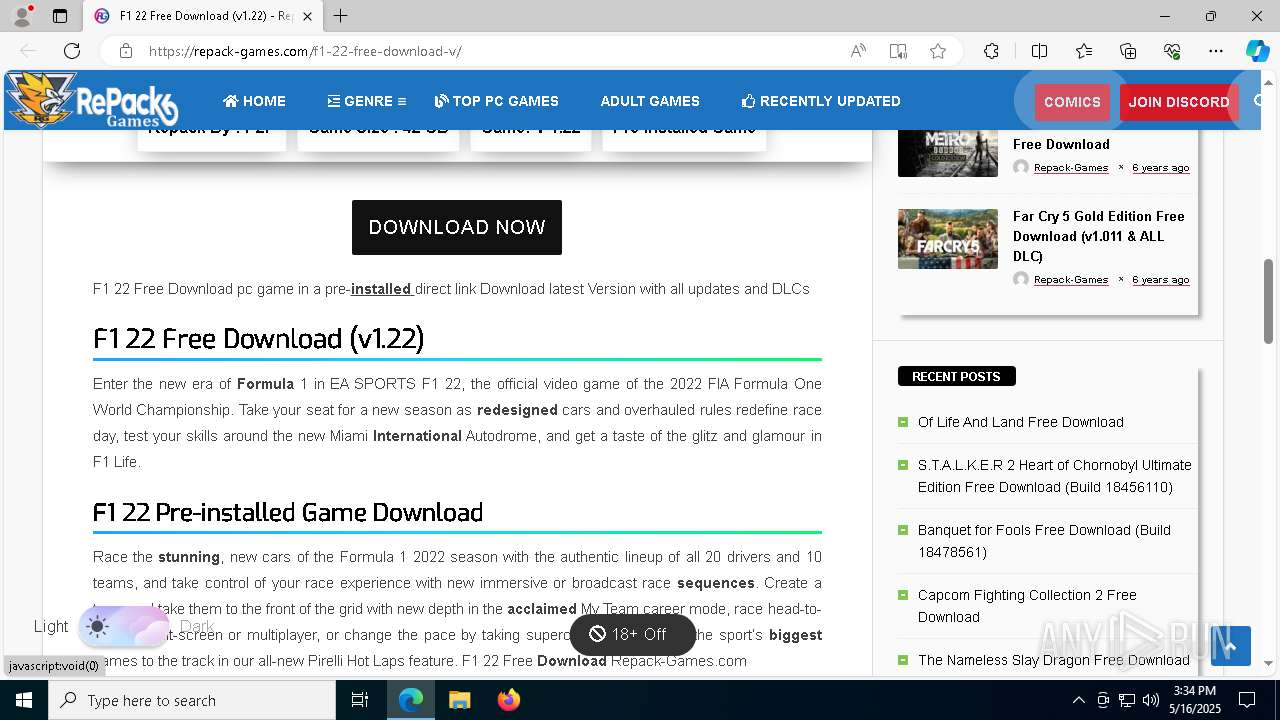
Task: Expand the GENRE dropdown menu
Action: tap(366, 101)
